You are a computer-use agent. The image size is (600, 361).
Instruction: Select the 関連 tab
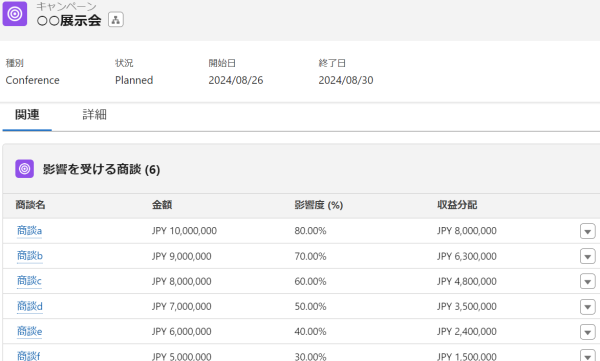coord(27,114)
